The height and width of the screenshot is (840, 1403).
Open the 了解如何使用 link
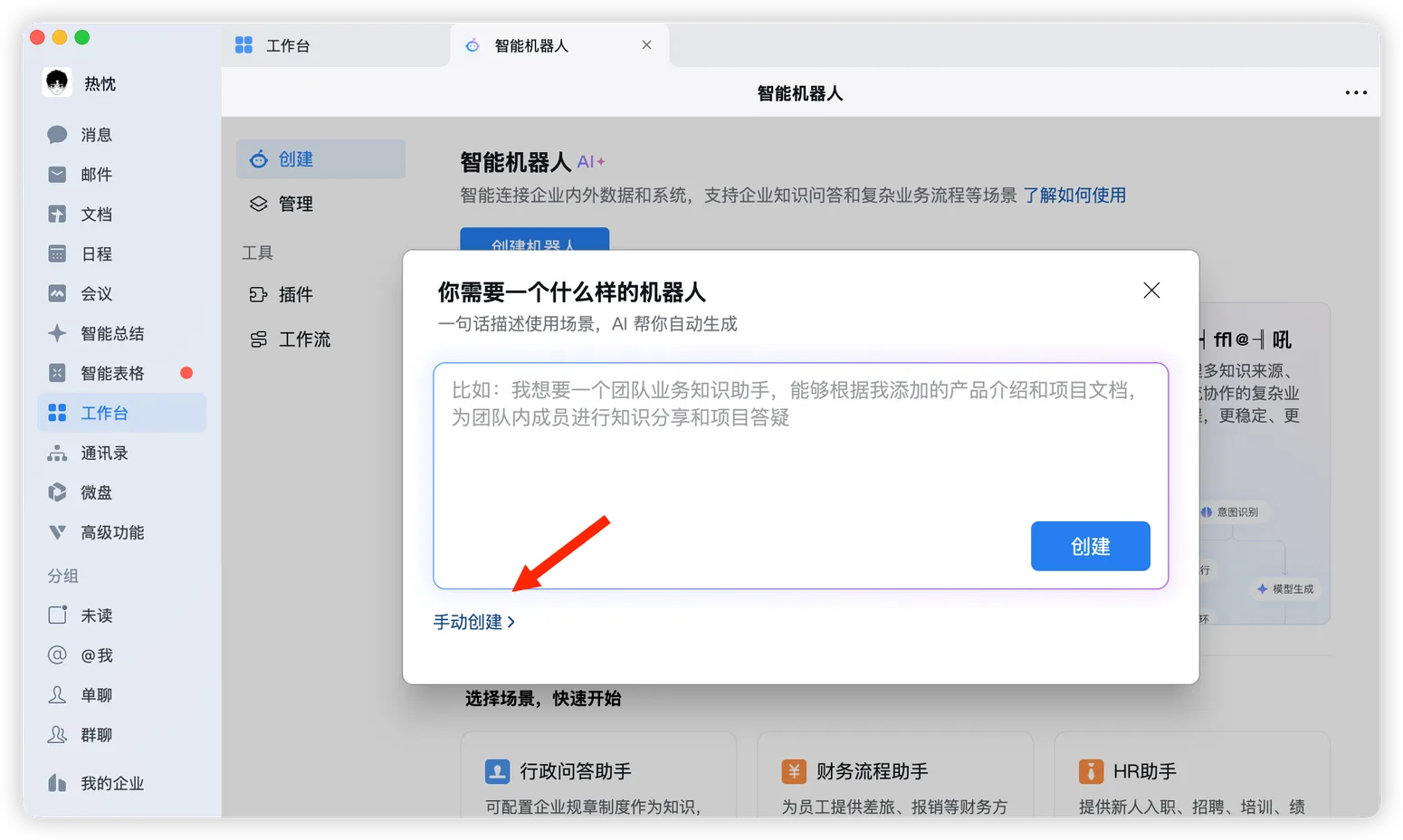pyautogui.click(x=1075, y=195)
